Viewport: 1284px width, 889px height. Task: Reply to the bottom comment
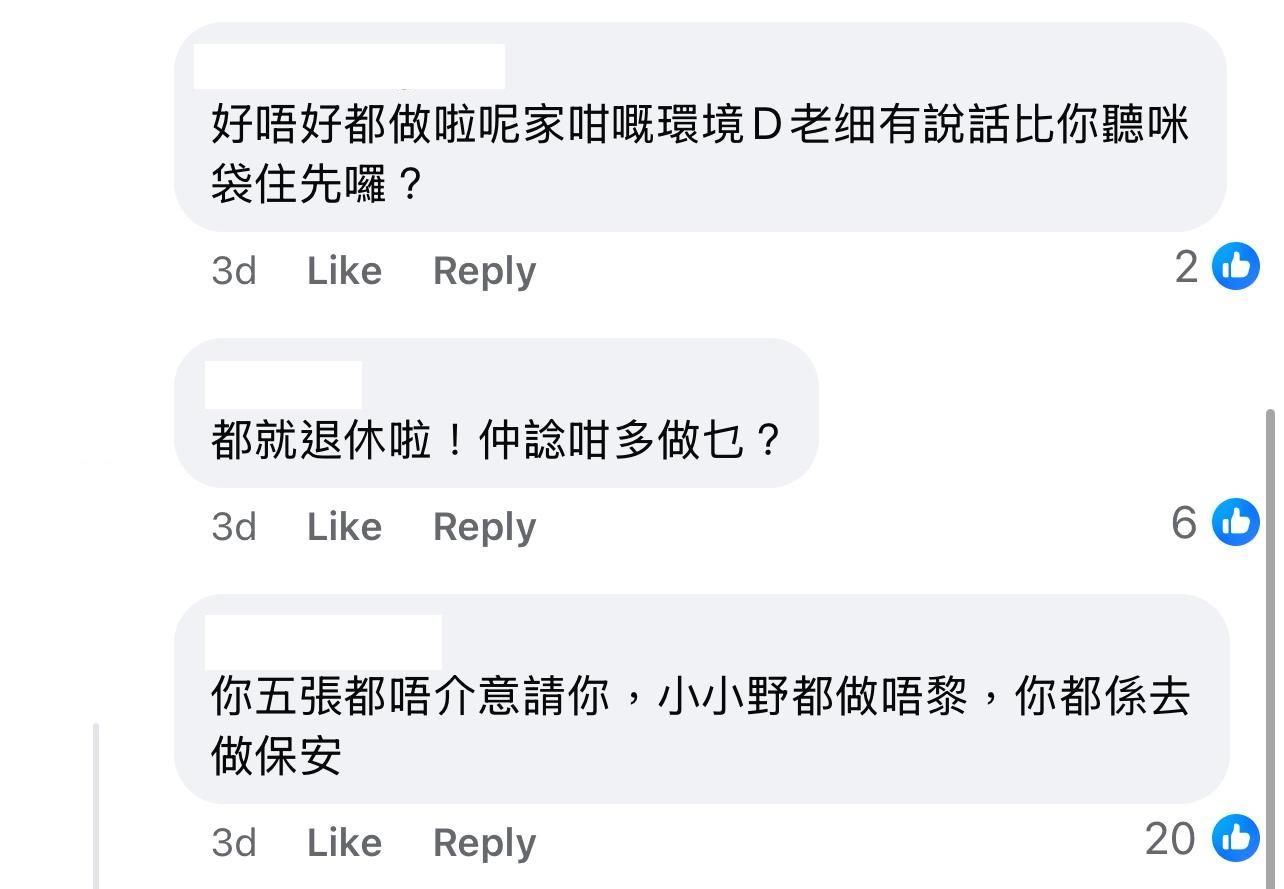[484, 841]
